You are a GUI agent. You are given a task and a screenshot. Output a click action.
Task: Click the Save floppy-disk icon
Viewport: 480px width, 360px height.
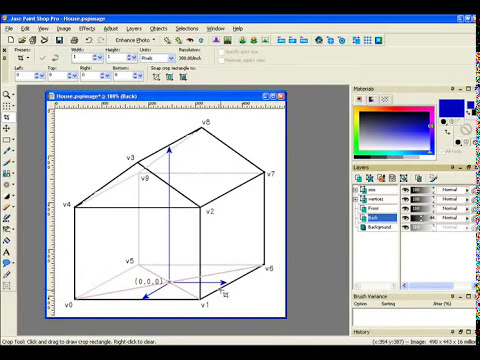pos(59,40)
